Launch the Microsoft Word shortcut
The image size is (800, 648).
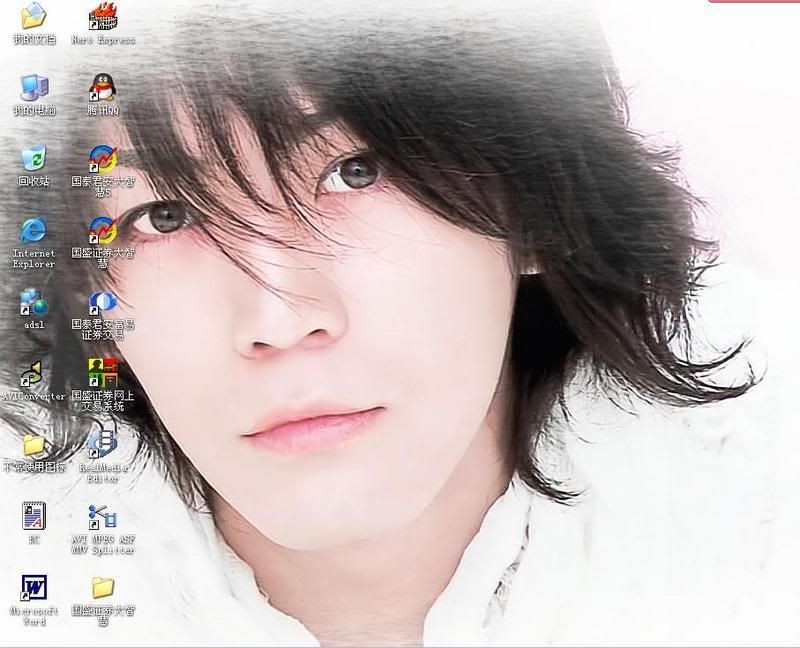coord(34,588)
